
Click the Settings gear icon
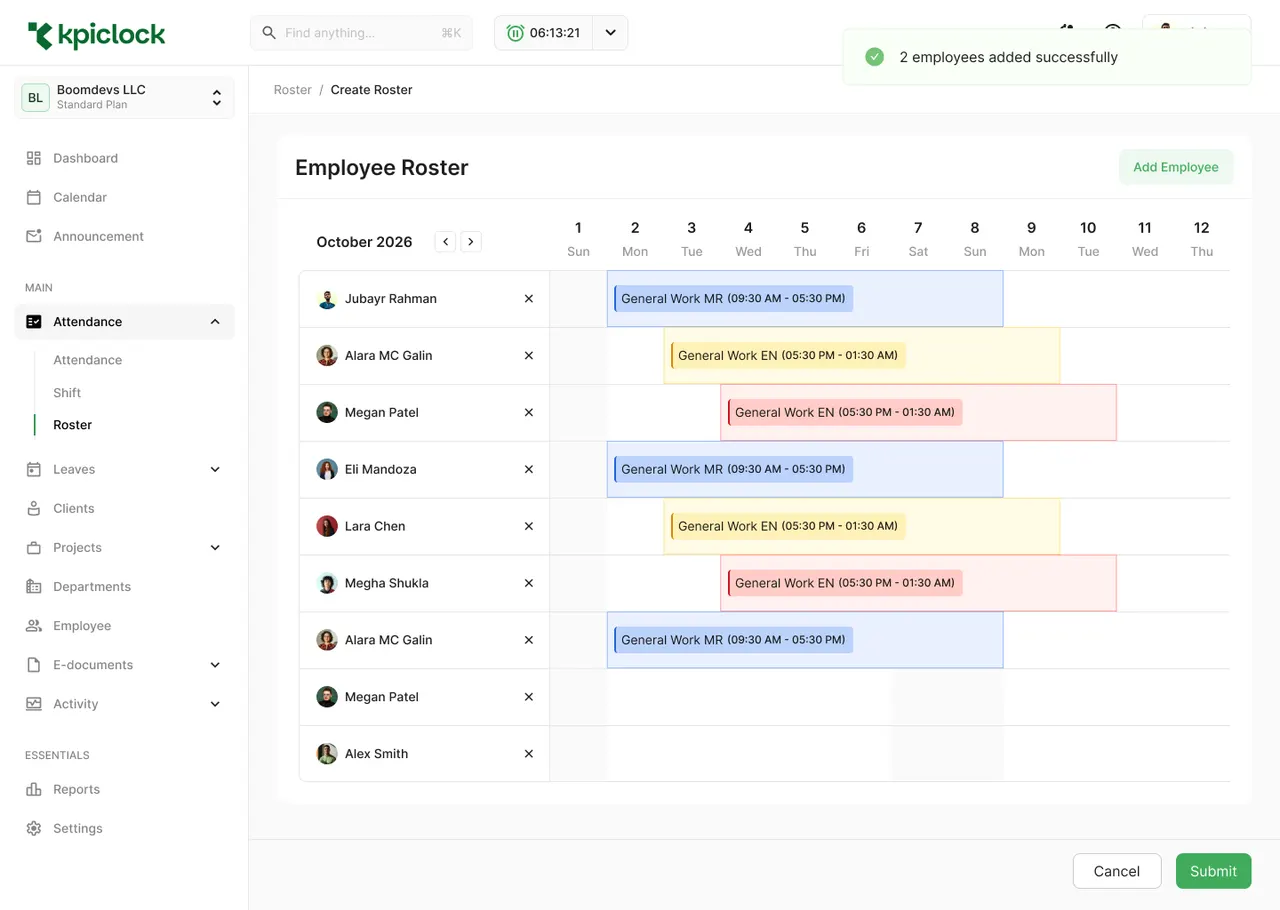click(34, 828)
